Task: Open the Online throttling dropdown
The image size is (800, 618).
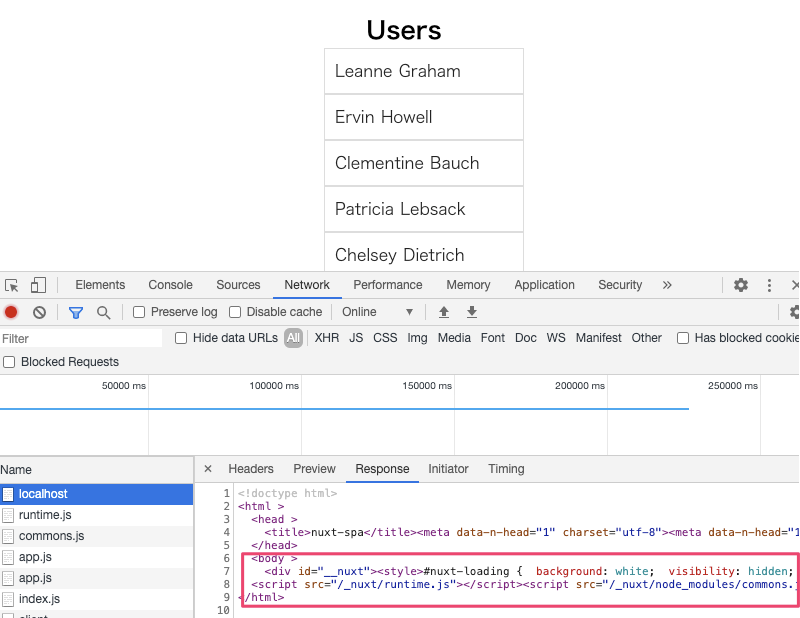Action: click(378, 312)
